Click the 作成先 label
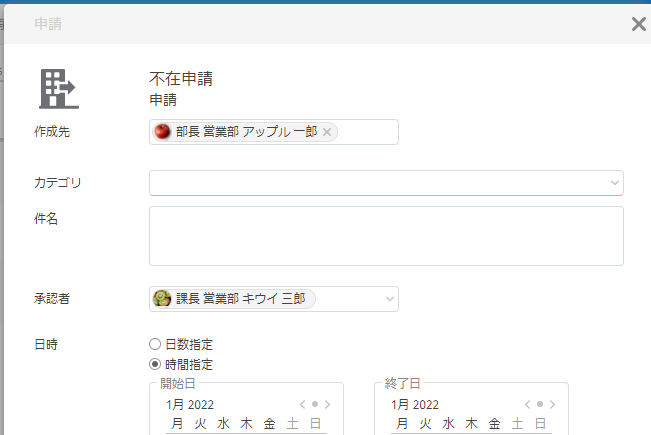 tap(52, 132)
